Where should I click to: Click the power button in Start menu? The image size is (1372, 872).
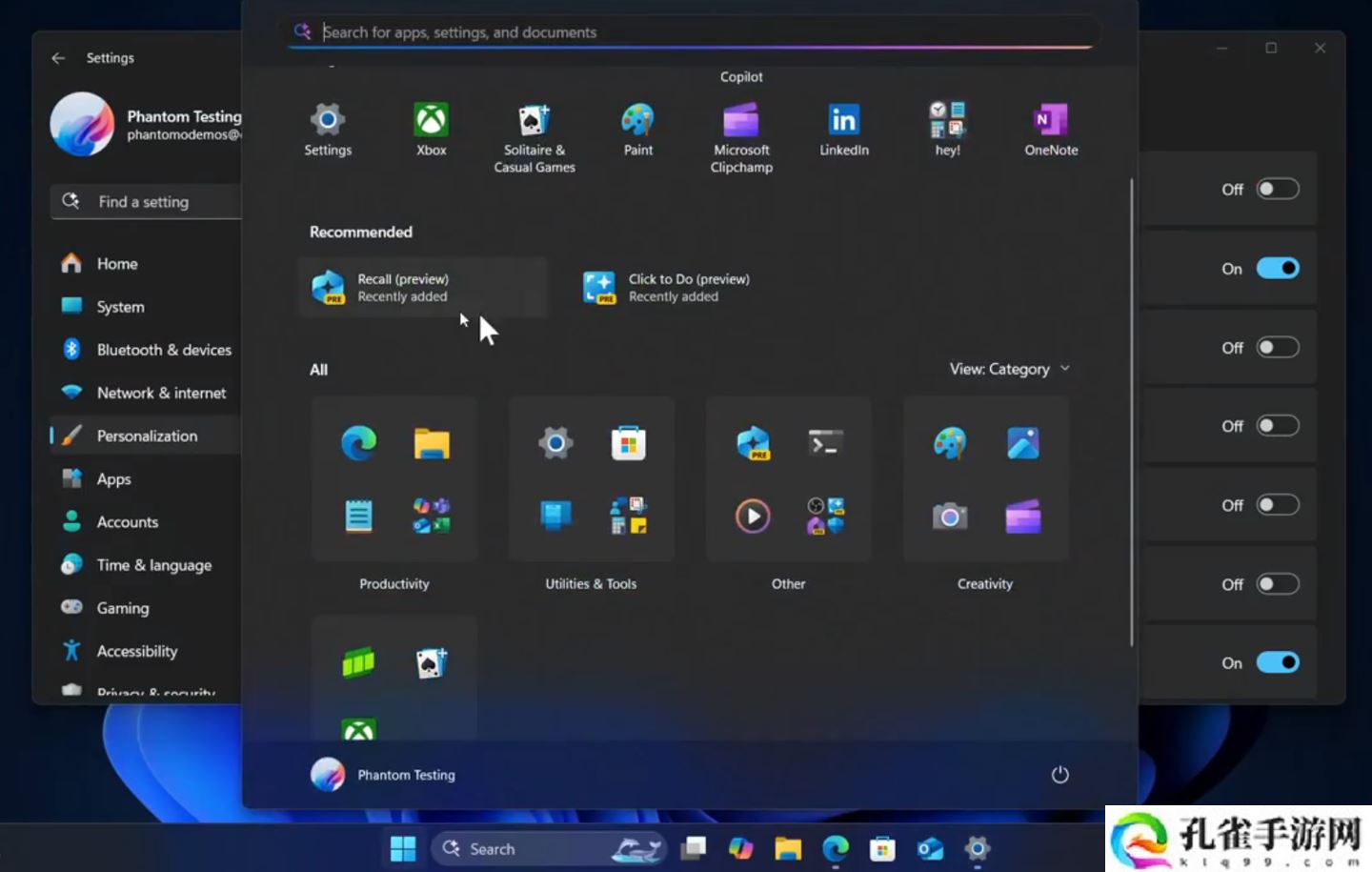(1059, 775)
